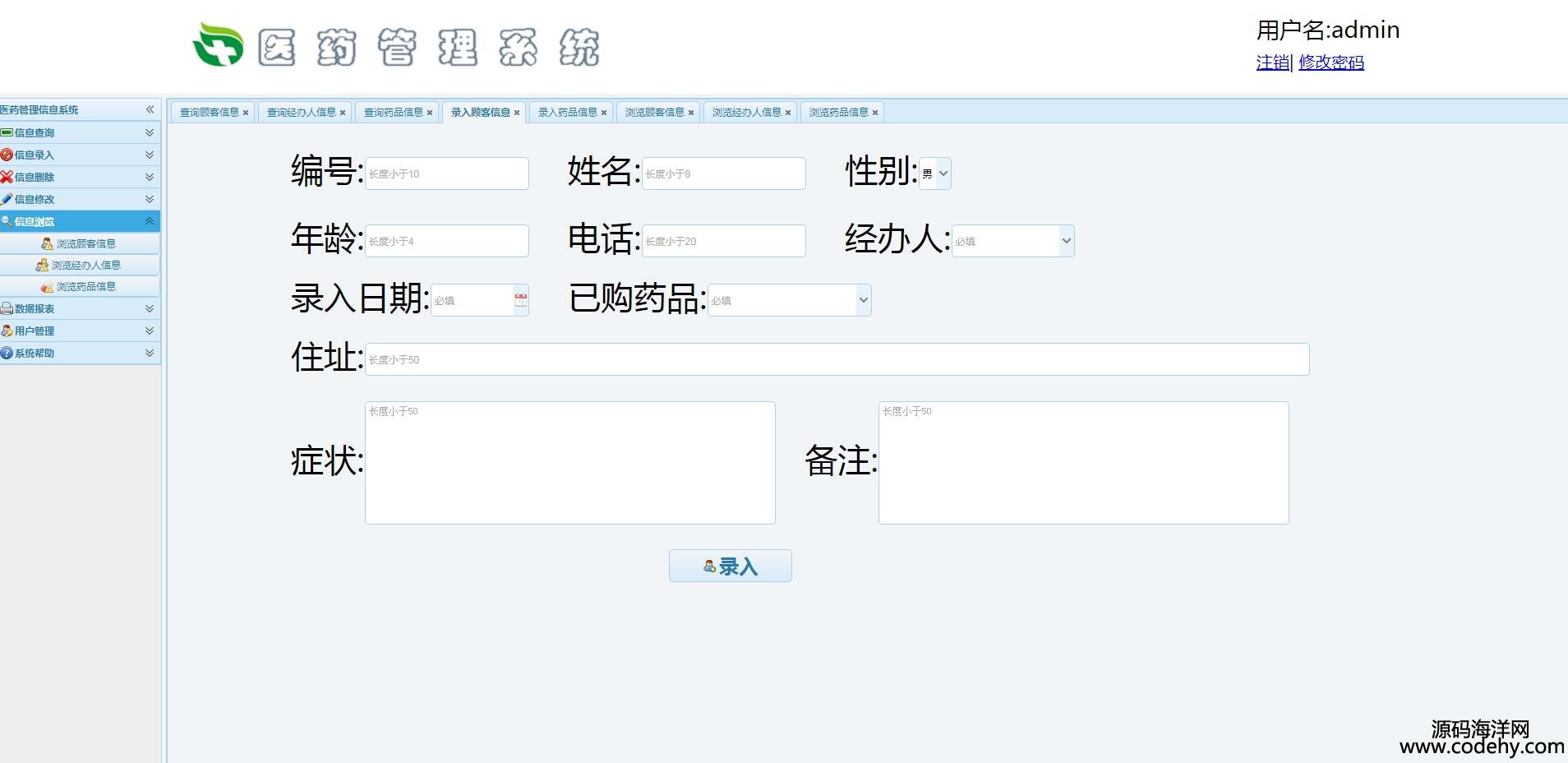Open 浏览经办人信息 in the sidebar
This screenshot has width=1568, height=763.
click(85, 265)
